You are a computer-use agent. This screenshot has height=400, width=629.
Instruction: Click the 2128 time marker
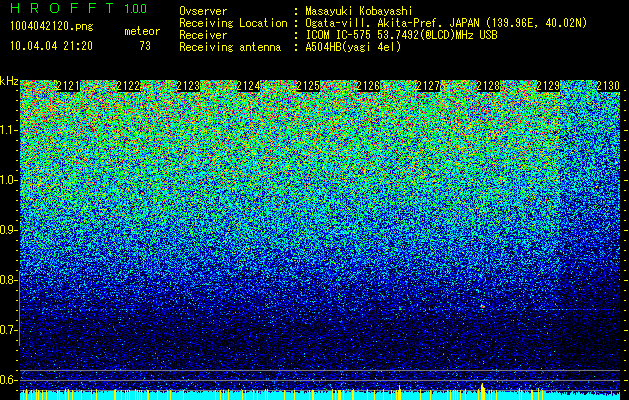coord(488,86)
